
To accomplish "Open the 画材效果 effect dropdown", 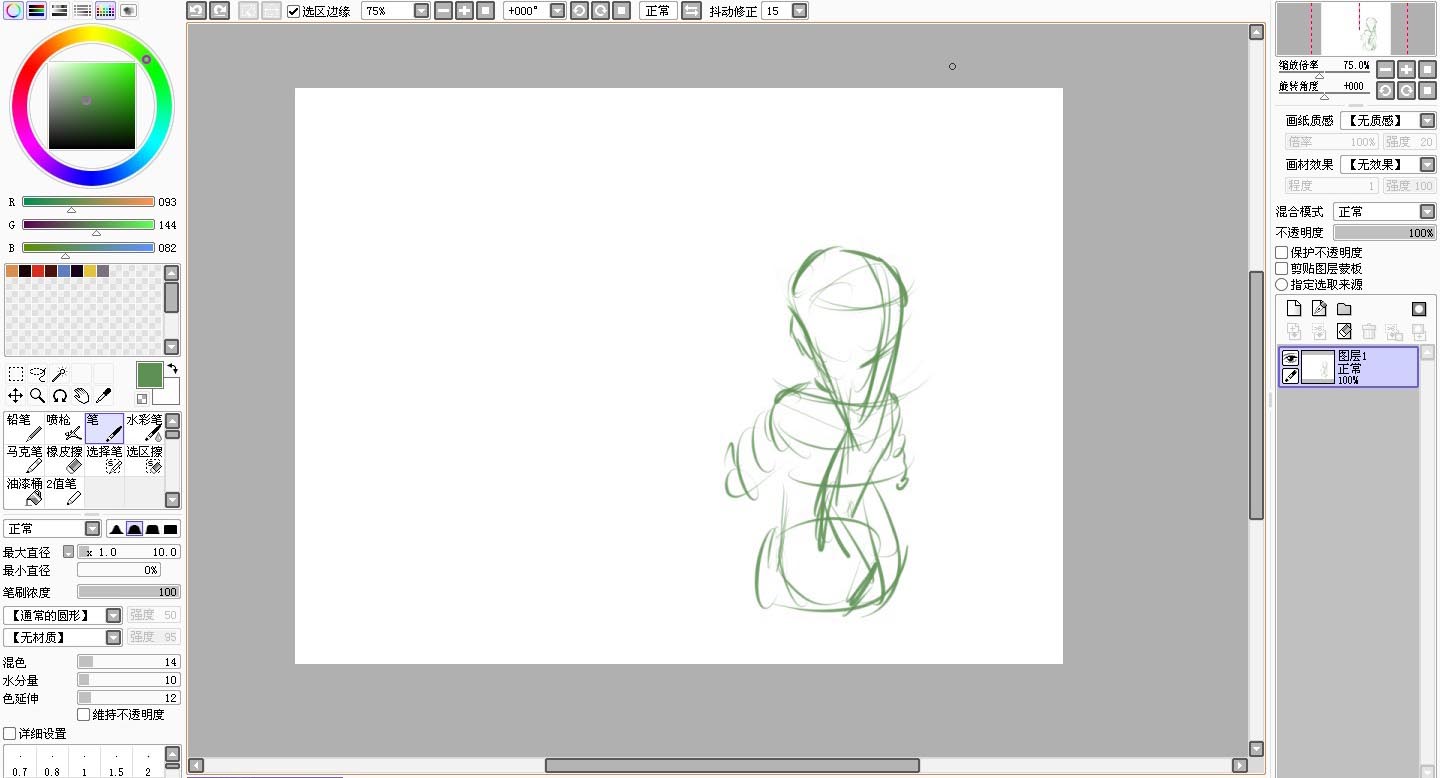I will (x=1427, y=165).
